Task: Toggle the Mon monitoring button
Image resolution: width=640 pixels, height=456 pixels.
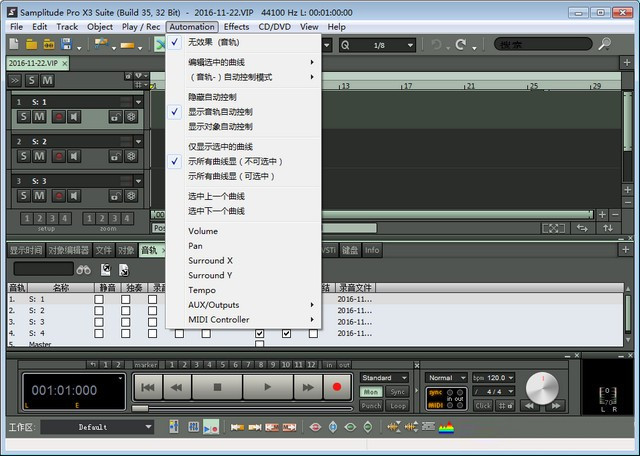Action: pyautogui.click(x=371, y=392)
